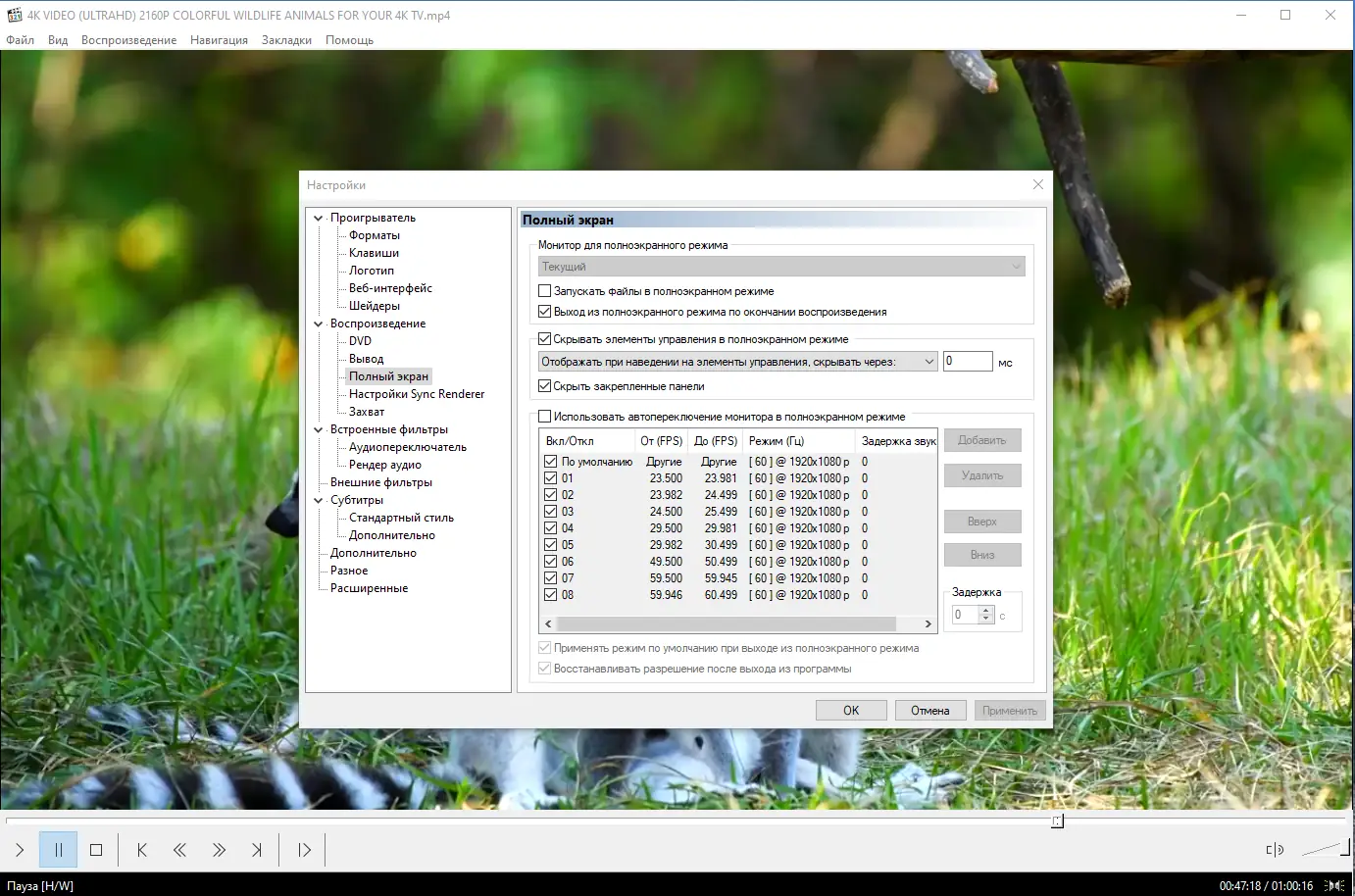Close the Настройки dialog

[1038, 184]
